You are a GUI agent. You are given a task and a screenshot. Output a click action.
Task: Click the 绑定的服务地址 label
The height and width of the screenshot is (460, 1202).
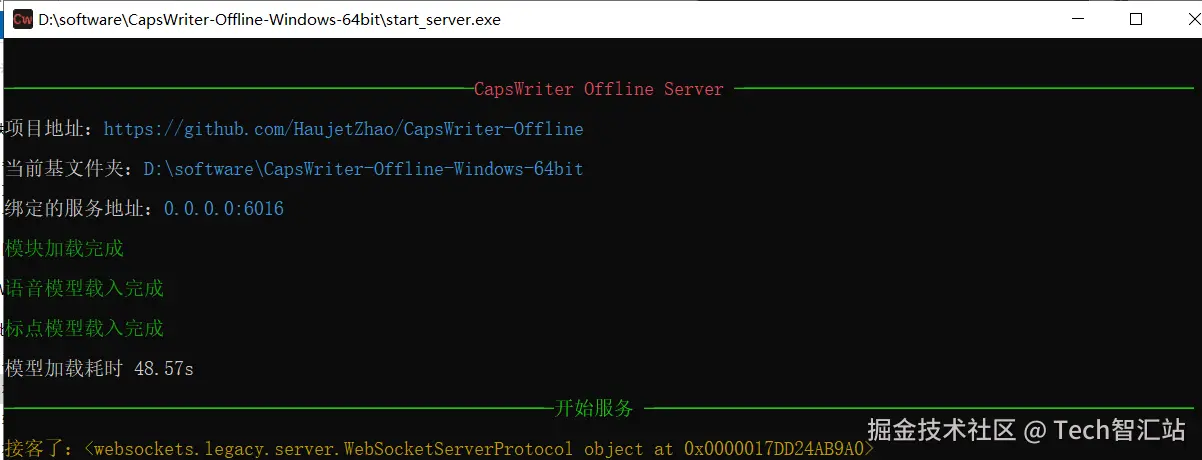pyautogui.click(x=78, y=209)
